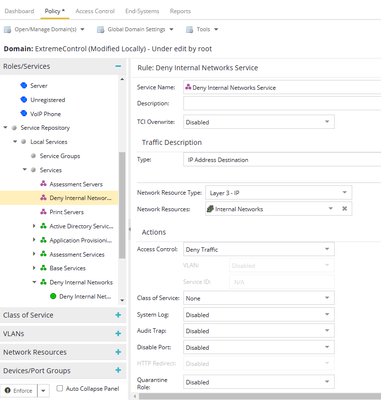Click the Global Domain Settings toolbar icon

point(100,30)
